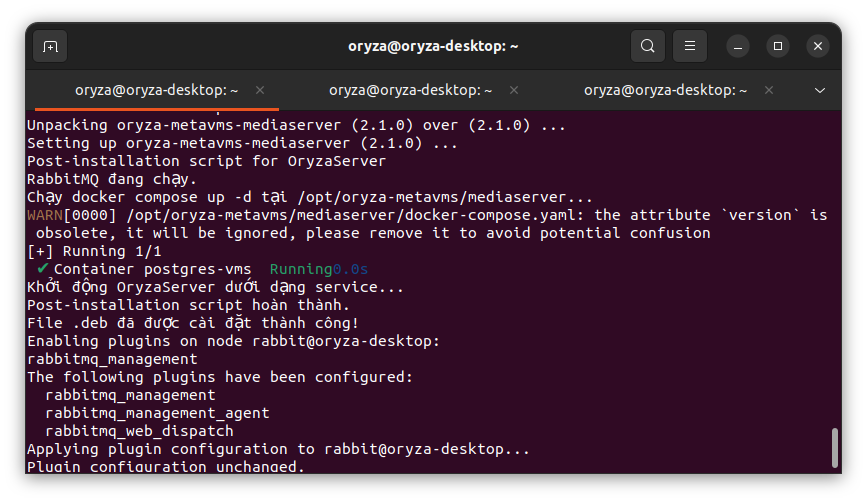Viewport: 867px width, 502px height.
Task: Close the first terminal tab
Action: click(260, 90)
